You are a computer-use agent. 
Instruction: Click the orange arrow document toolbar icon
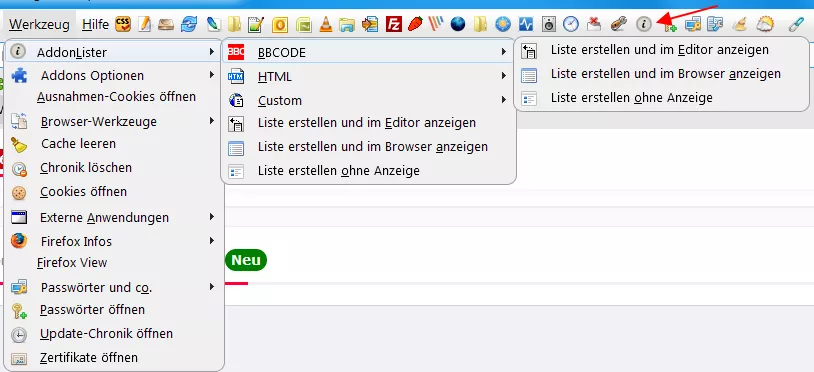[370, 24]
